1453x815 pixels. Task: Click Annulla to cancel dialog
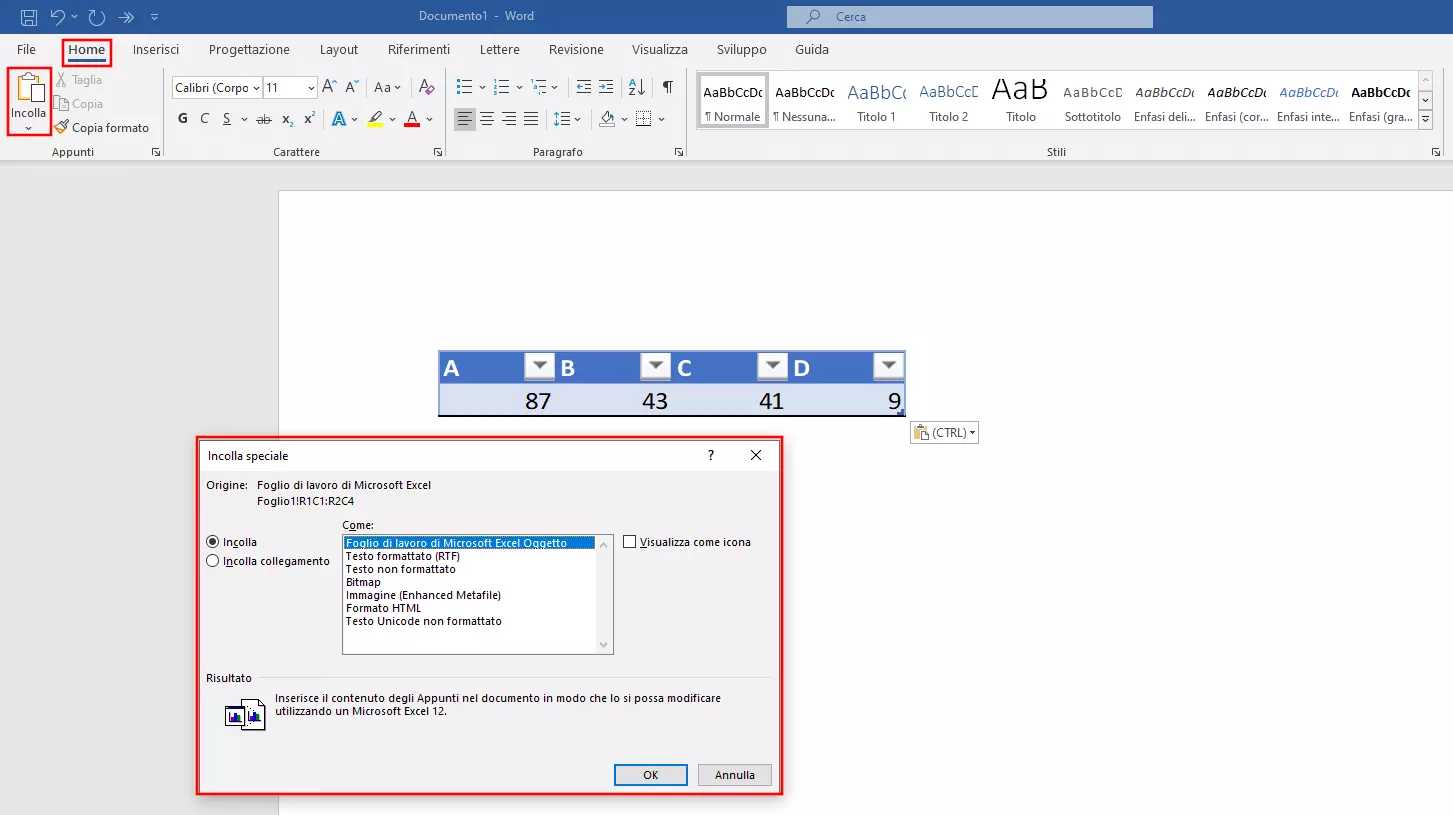tap(735, 775)
